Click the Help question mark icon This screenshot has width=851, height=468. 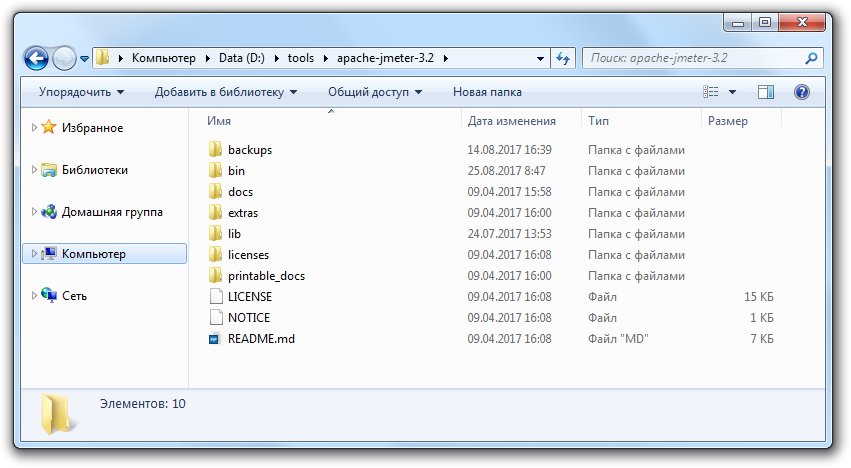pos(801,92)
